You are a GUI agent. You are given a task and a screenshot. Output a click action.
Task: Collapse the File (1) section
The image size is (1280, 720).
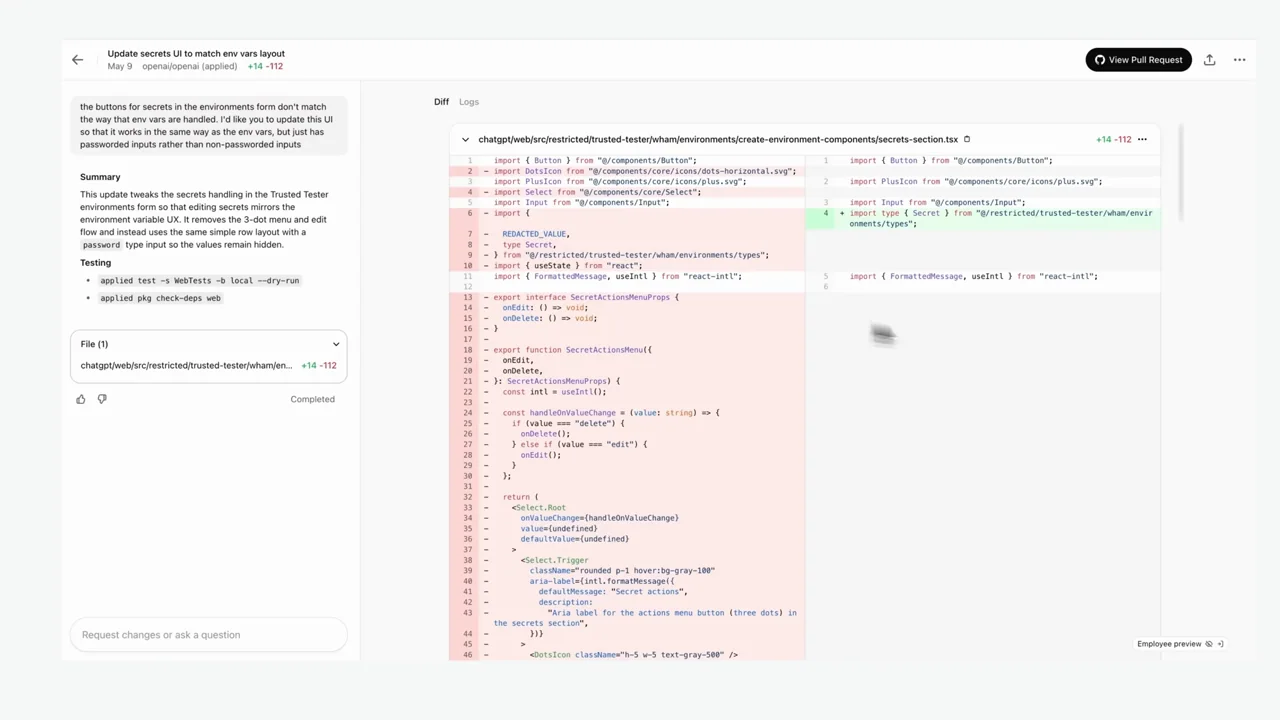(336, 344)
